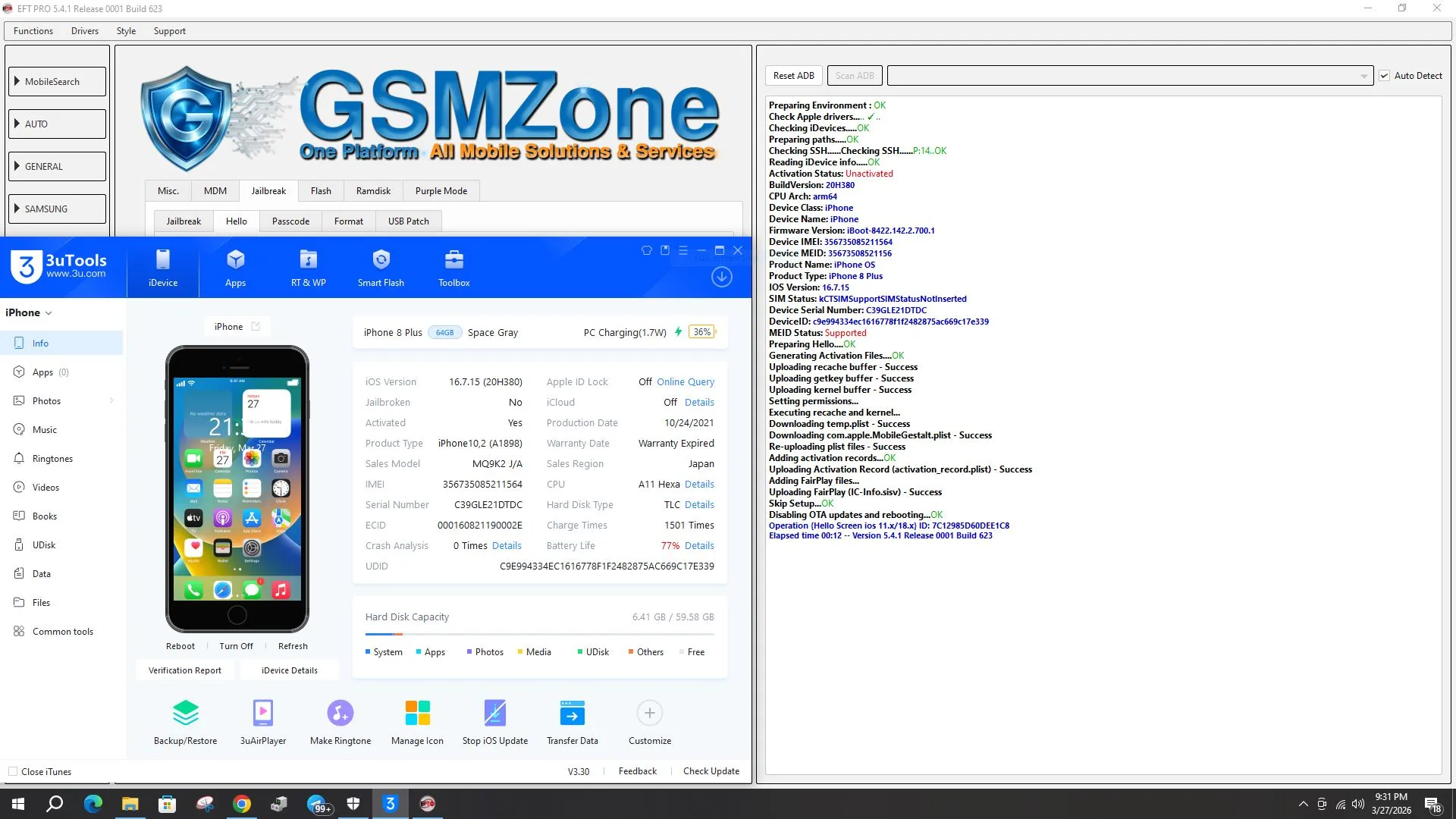
Task: Expand the iPhone device selector chevron
Action: [49, 313]
